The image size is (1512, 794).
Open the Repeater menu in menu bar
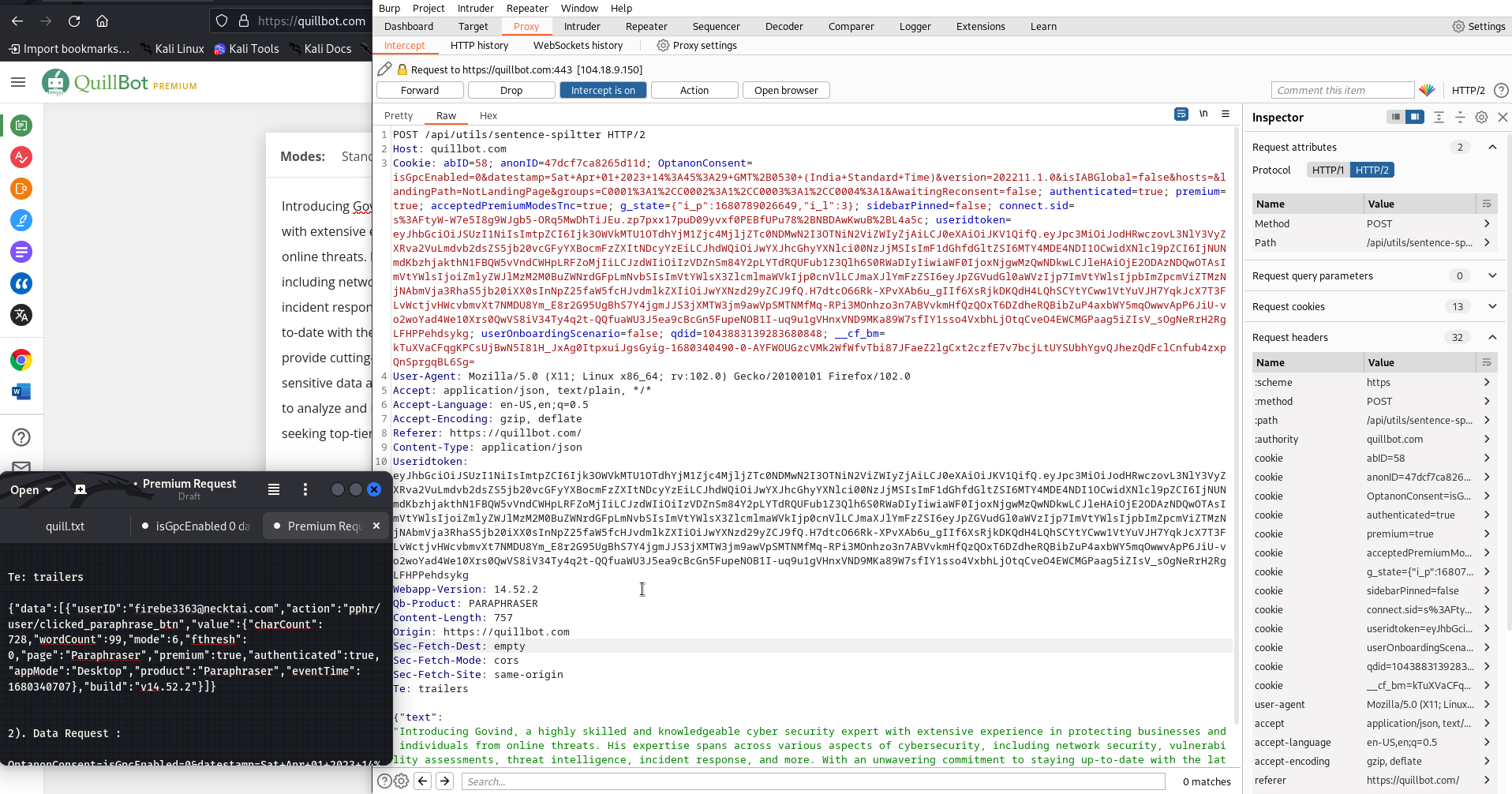tap(527, 8)
